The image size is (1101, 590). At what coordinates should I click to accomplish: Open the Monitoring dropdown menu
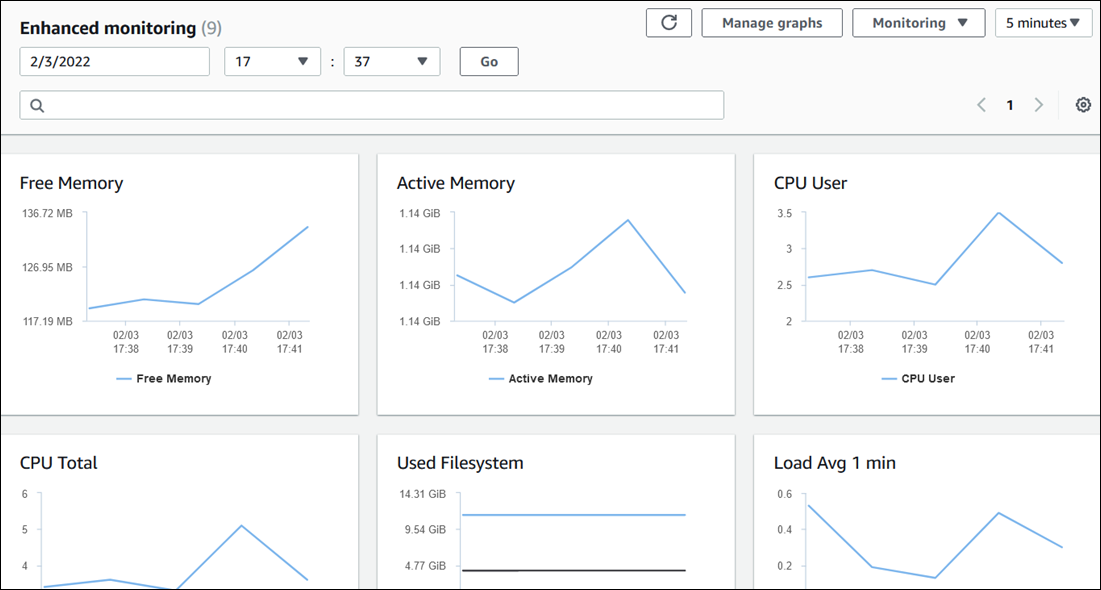(x=919, y=23)
